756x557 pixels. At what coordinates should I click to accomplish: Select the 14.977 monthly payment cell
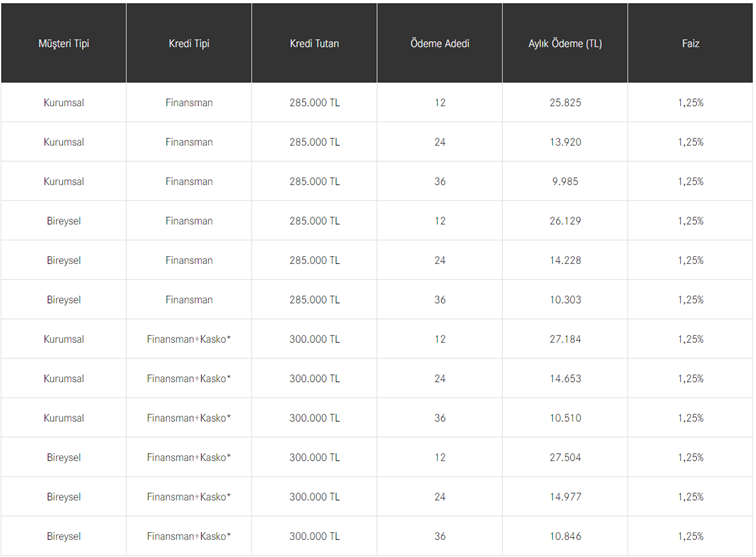[565, 497]
